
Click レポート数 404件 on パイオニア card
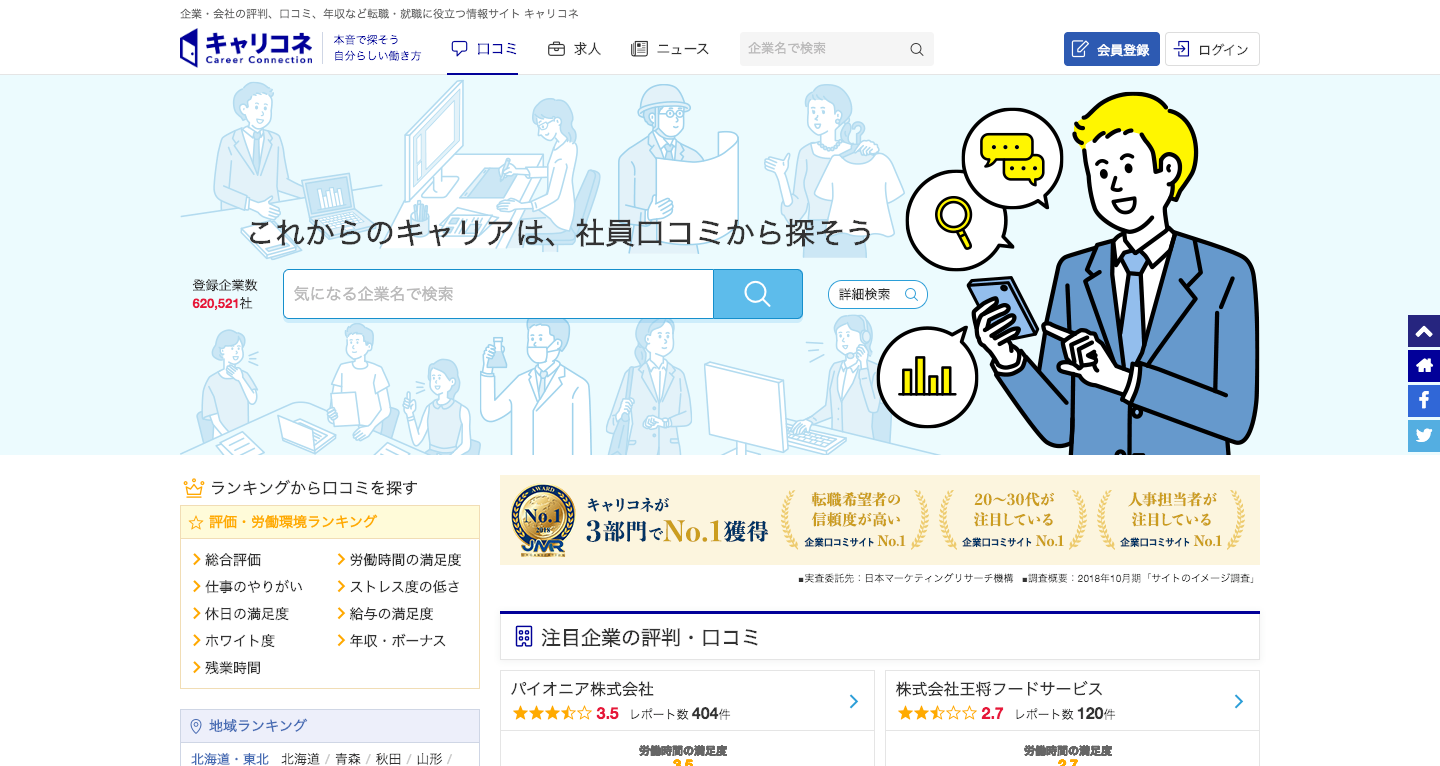(x=680, y=714)
